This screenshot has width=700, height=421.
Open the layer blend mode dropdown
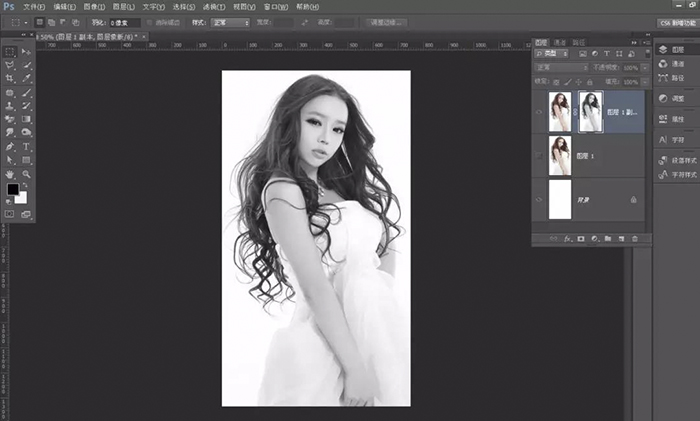[x=562, y=68]
